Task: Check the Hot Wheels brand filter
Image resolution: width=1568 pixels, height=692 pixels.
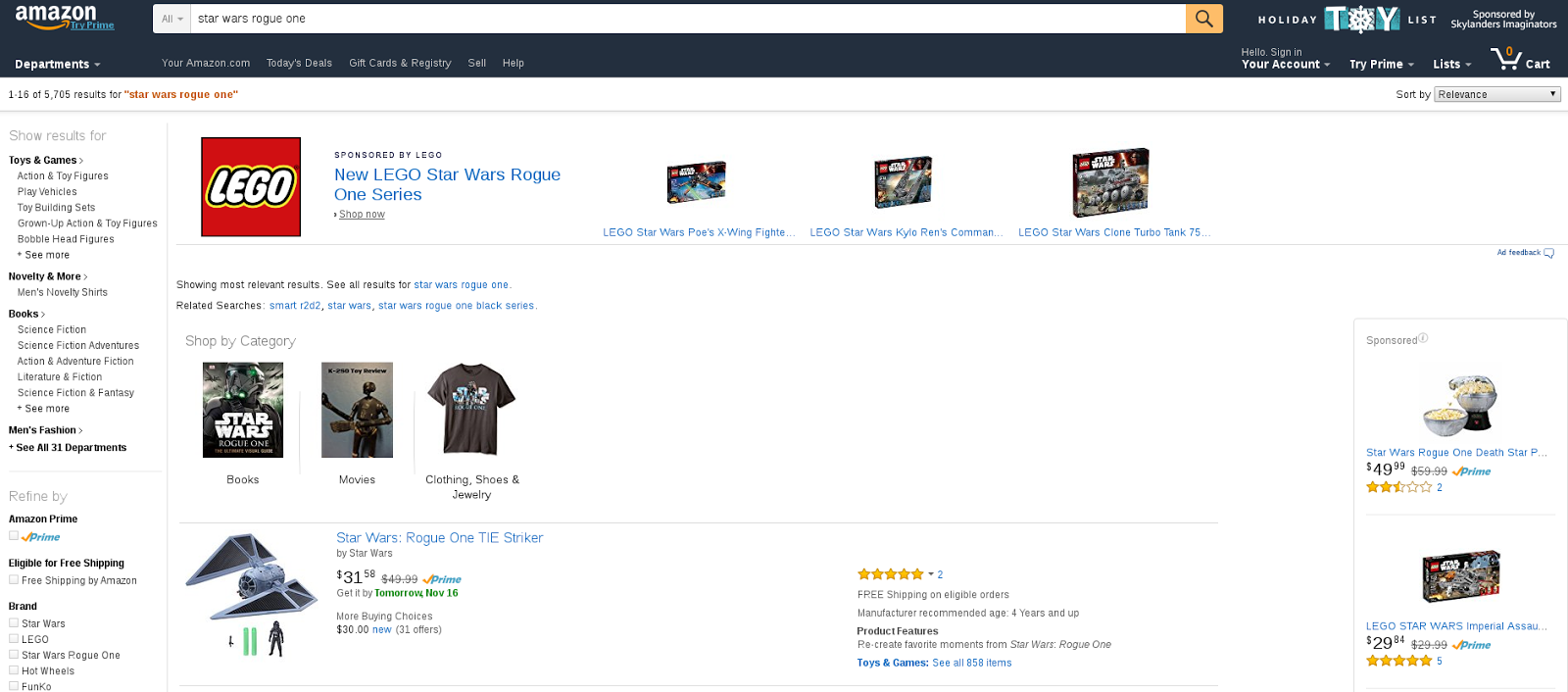Action: (x=14, y=670)
